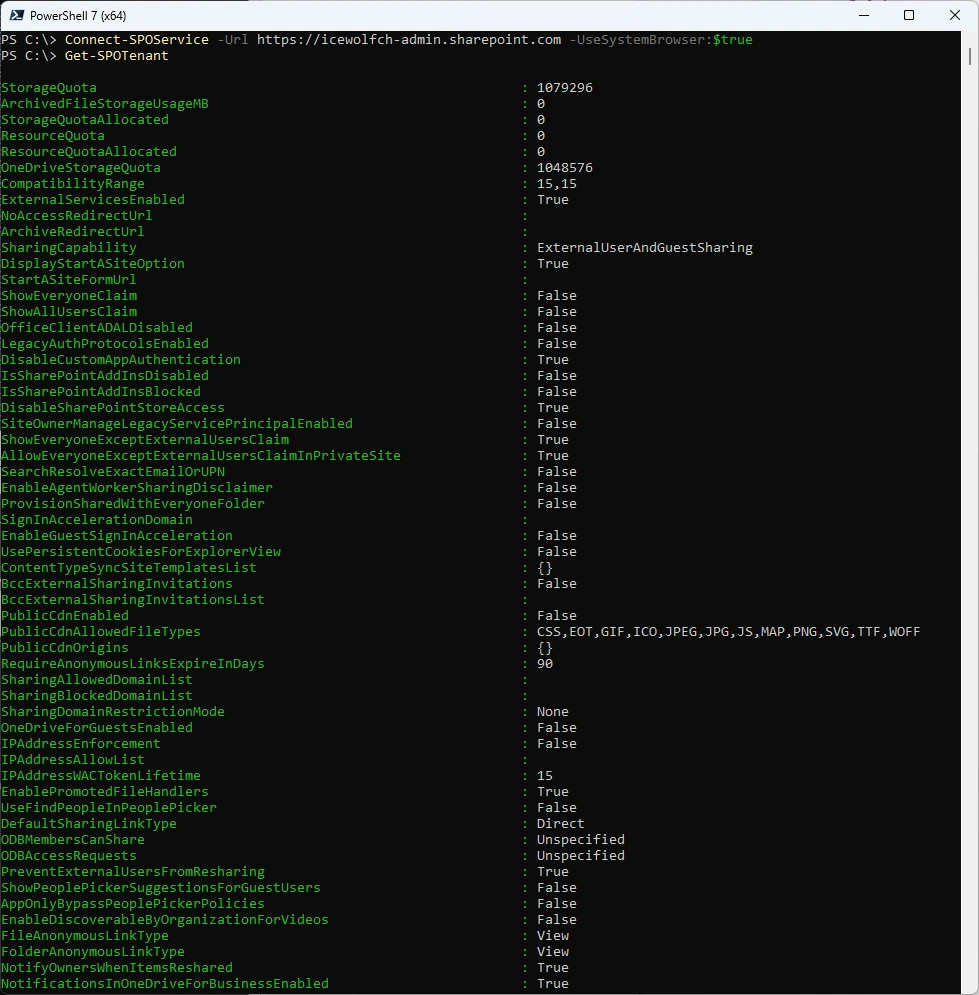
Task: Click the PowerShell 7 (x64) window title
Action: click(78, 16)
